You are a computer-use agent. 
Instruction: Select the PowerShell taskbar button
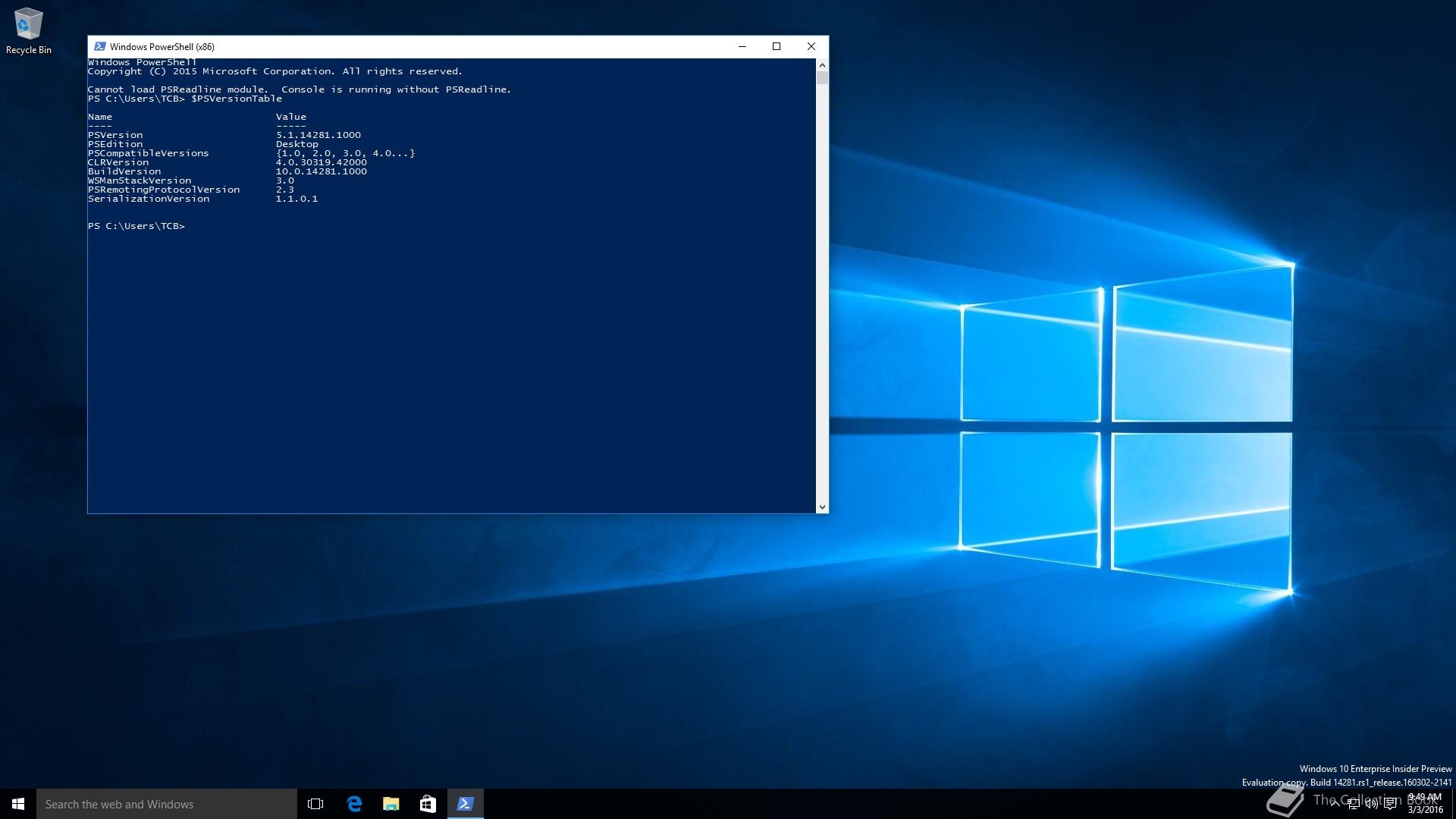pyautogui.click(x=465, y=804)
